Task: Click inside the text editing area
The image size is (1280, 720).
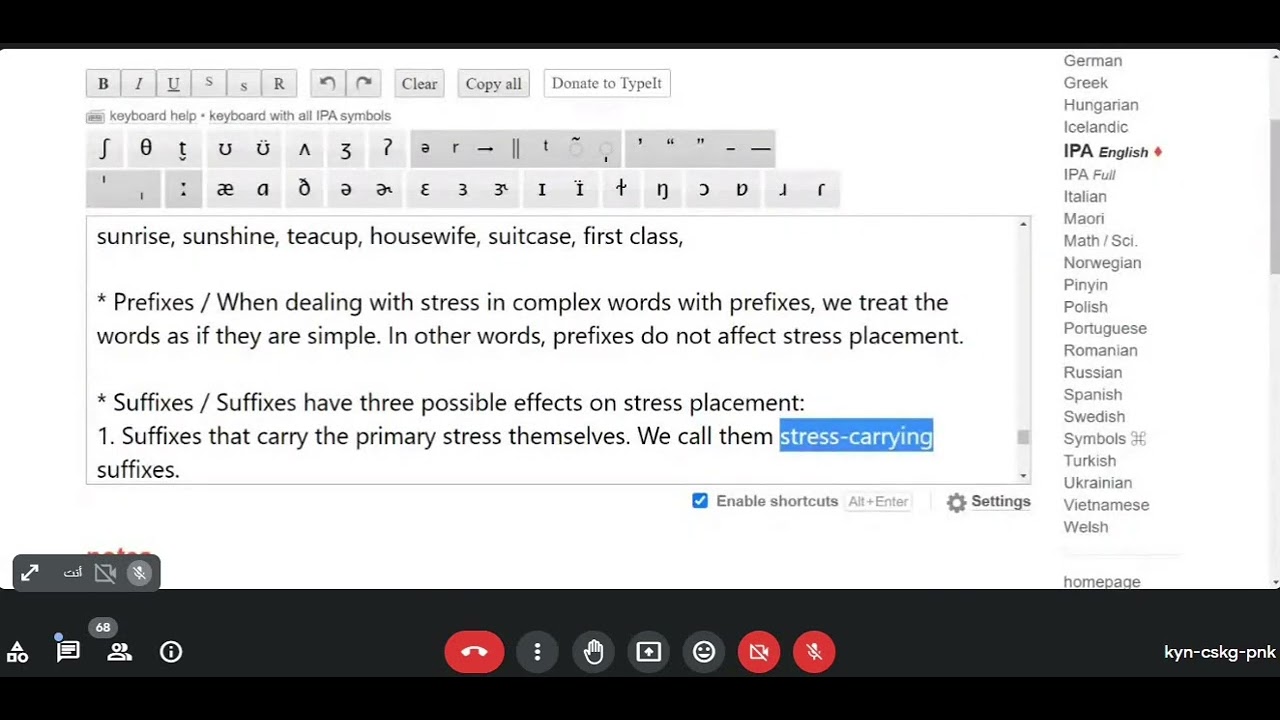Action: pyautogui.click(x=551, y=350)
